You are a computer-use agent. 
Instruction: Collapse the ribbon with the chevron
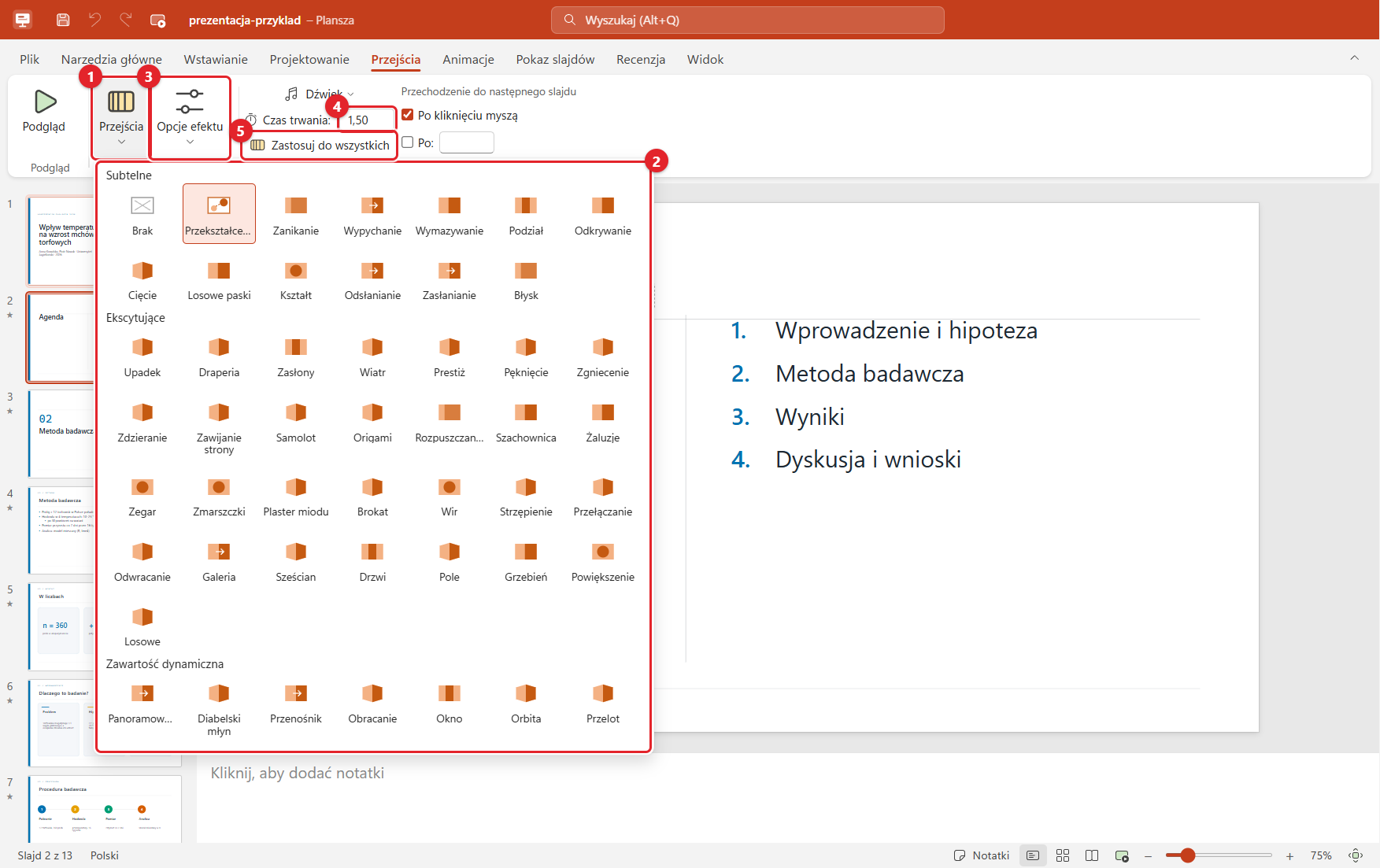coord(1355,57)
